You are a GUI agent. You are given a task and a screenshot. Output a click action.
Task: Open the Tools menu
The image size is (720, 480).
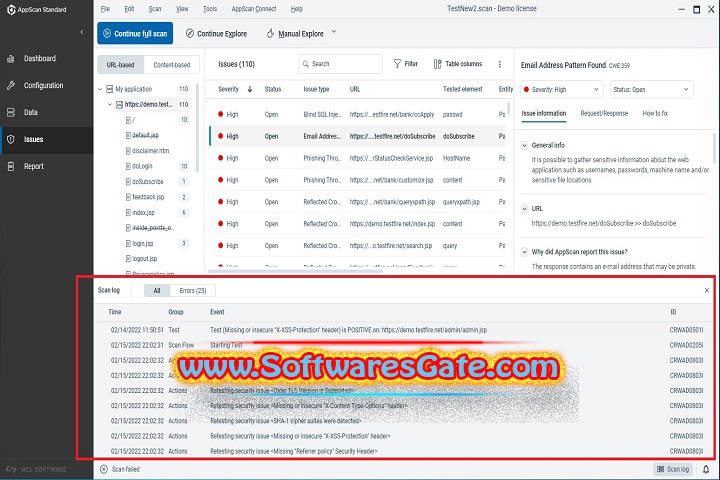click(210, 9)
